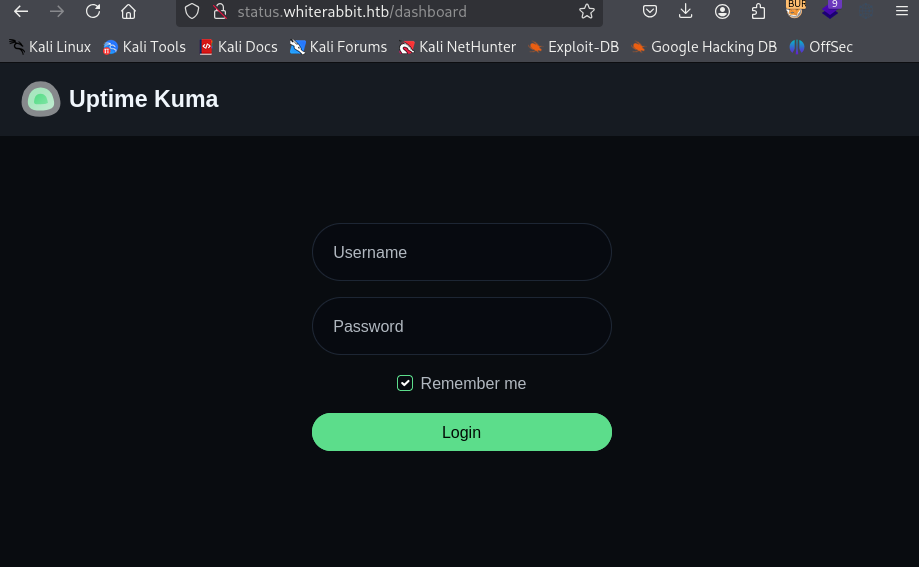
Task: Click the Burp proxy extension icon
Action: tap(795, 10)
